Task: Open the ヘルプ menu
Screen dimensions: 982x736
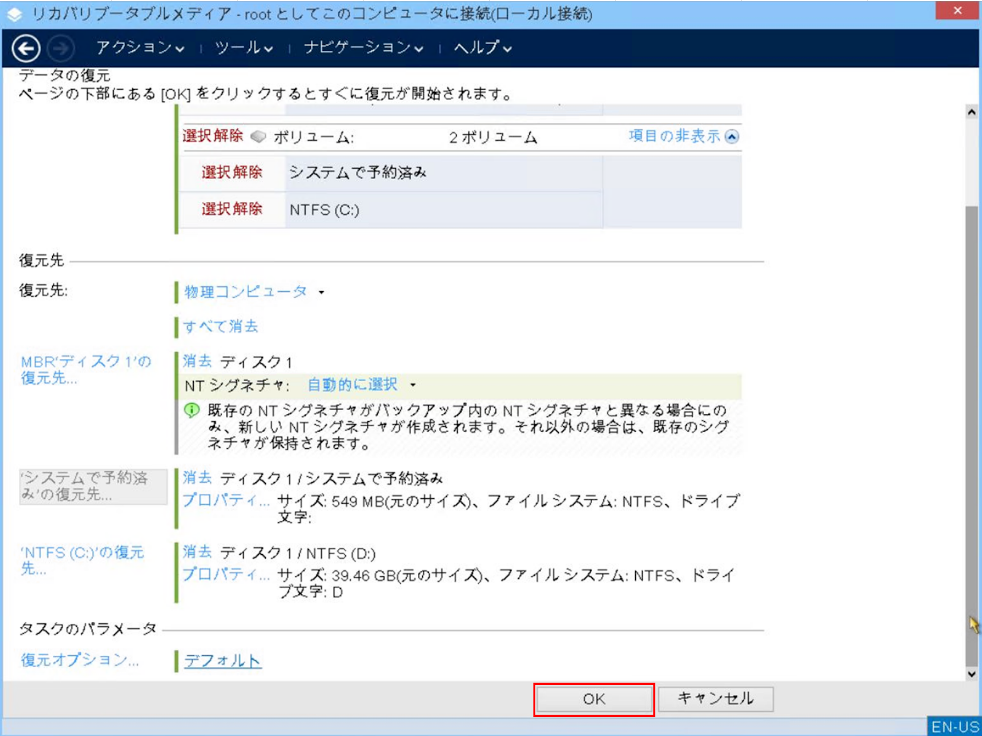Action: pos(483,48)
